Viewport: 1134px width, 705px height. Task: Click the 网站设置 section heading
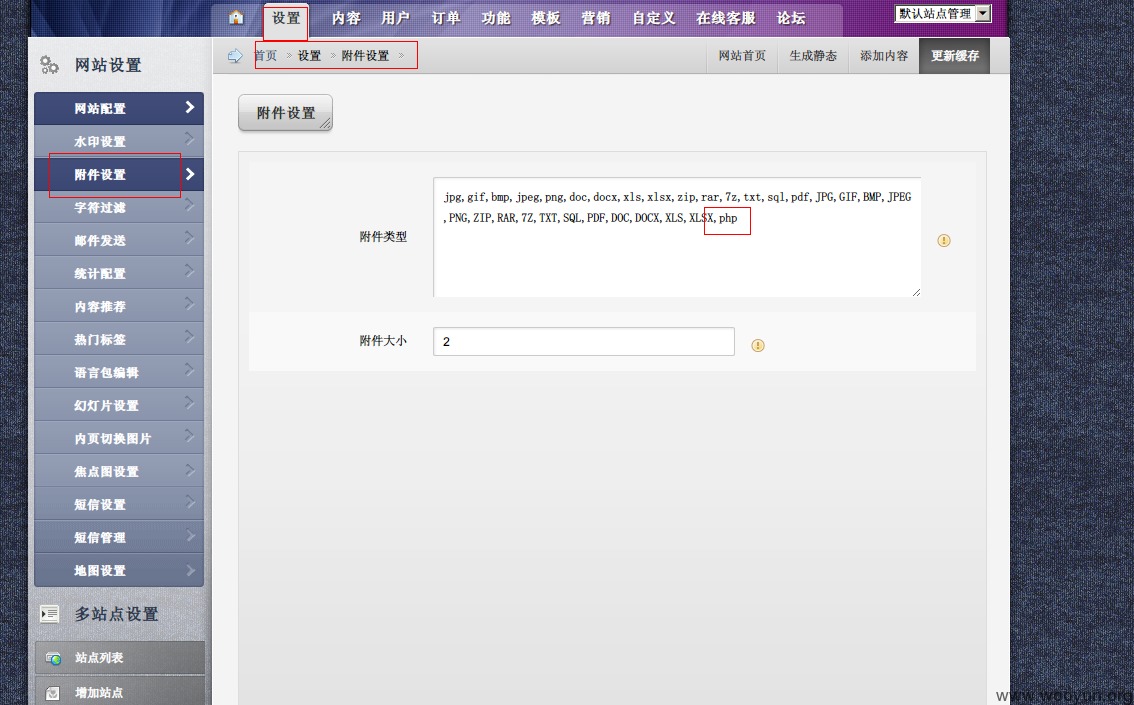click(108, 65)
